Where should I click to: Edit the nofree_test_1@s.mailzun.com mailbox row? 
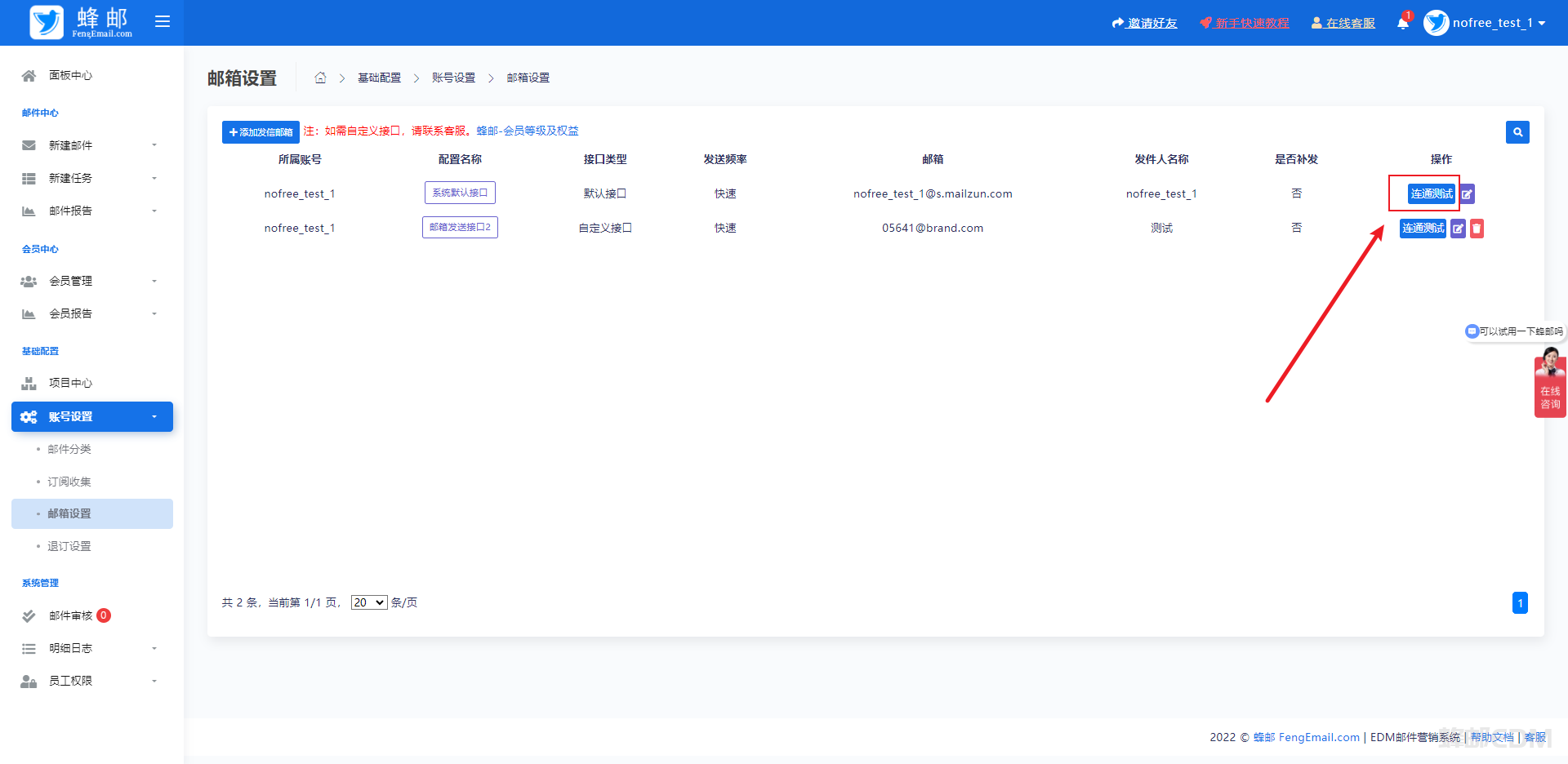click(1468, 194)
